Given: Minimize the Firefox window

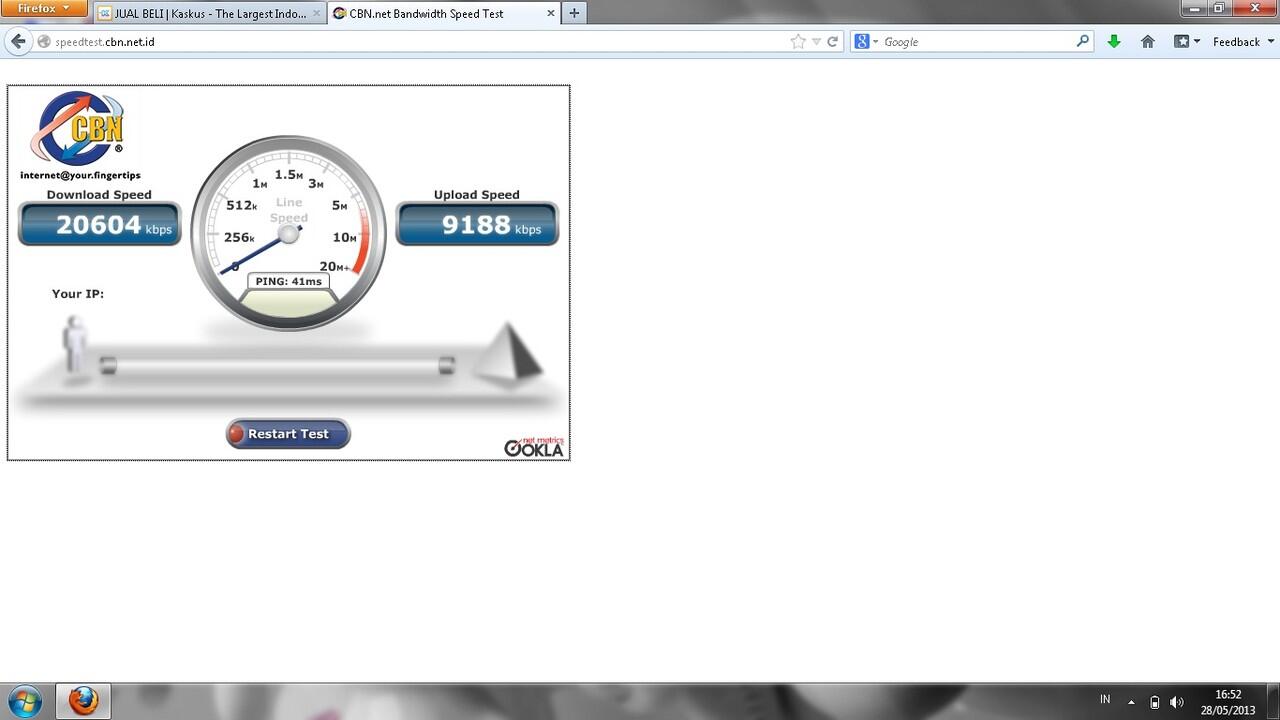Looking at the screenshot, I should 1192,8.
